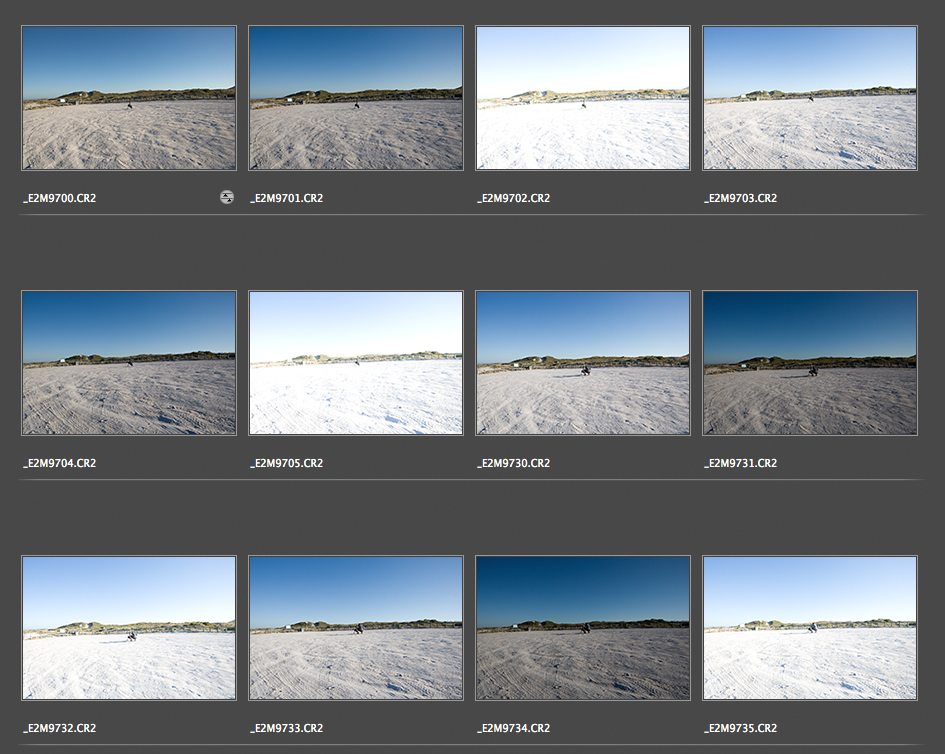
Task: Click the _E2M9731.CR2 filename text
Action: click(740, 464)
